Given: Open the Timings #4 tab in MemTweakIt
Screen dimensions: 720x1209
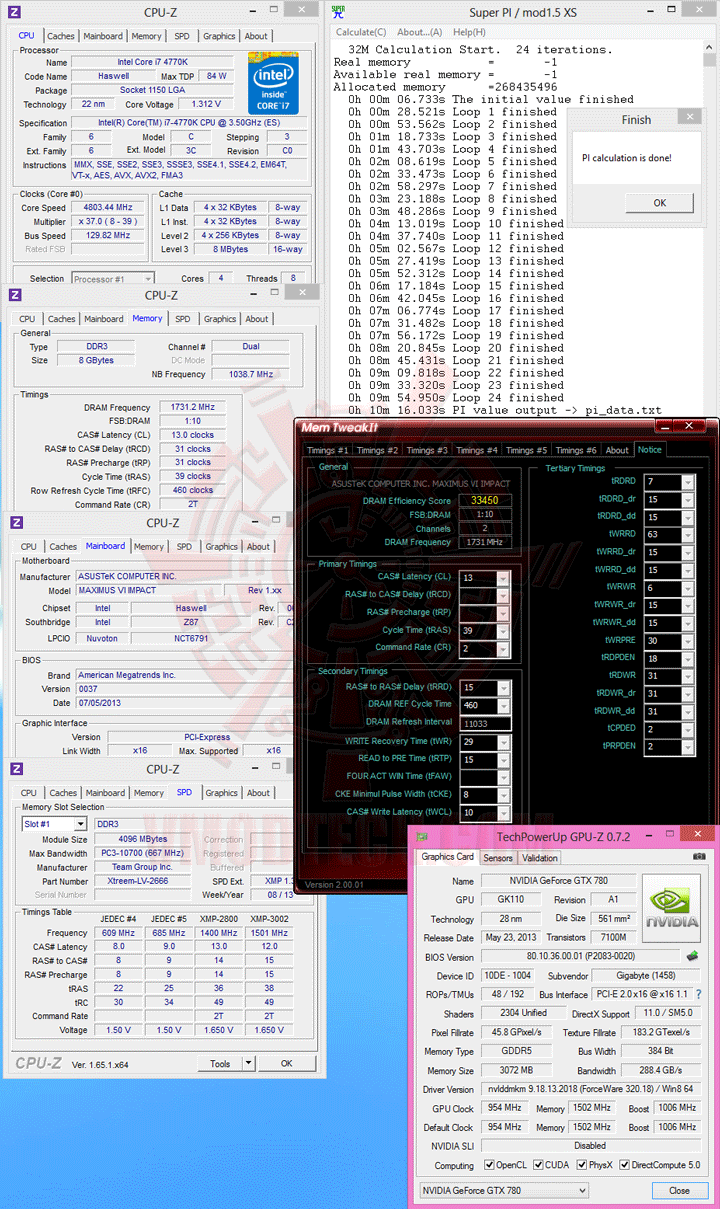Looking at the screenshot, I should click(477, 450).
